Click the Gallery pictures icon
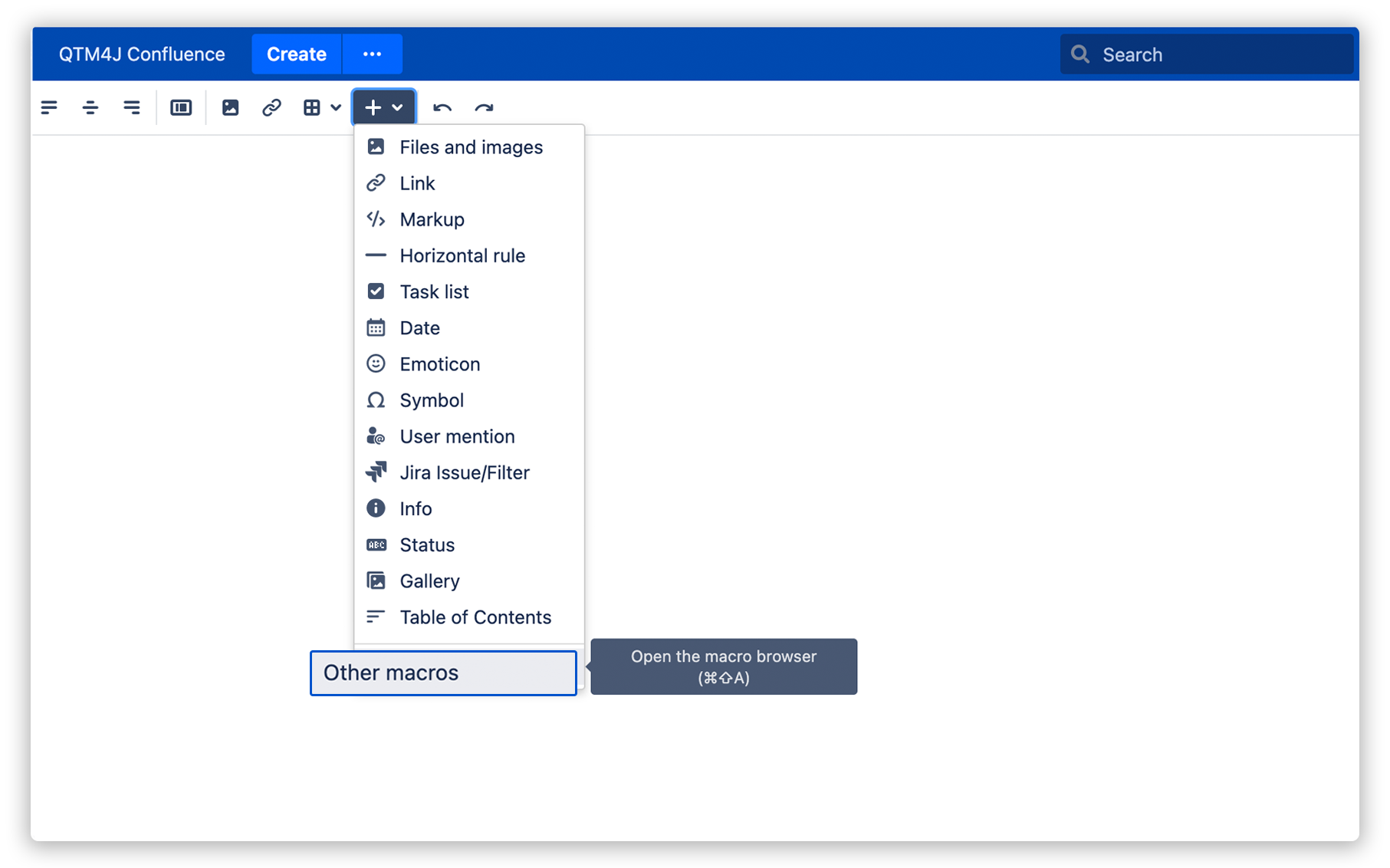The height and width of the screenshot is (868, 1390). pos(376,580)
